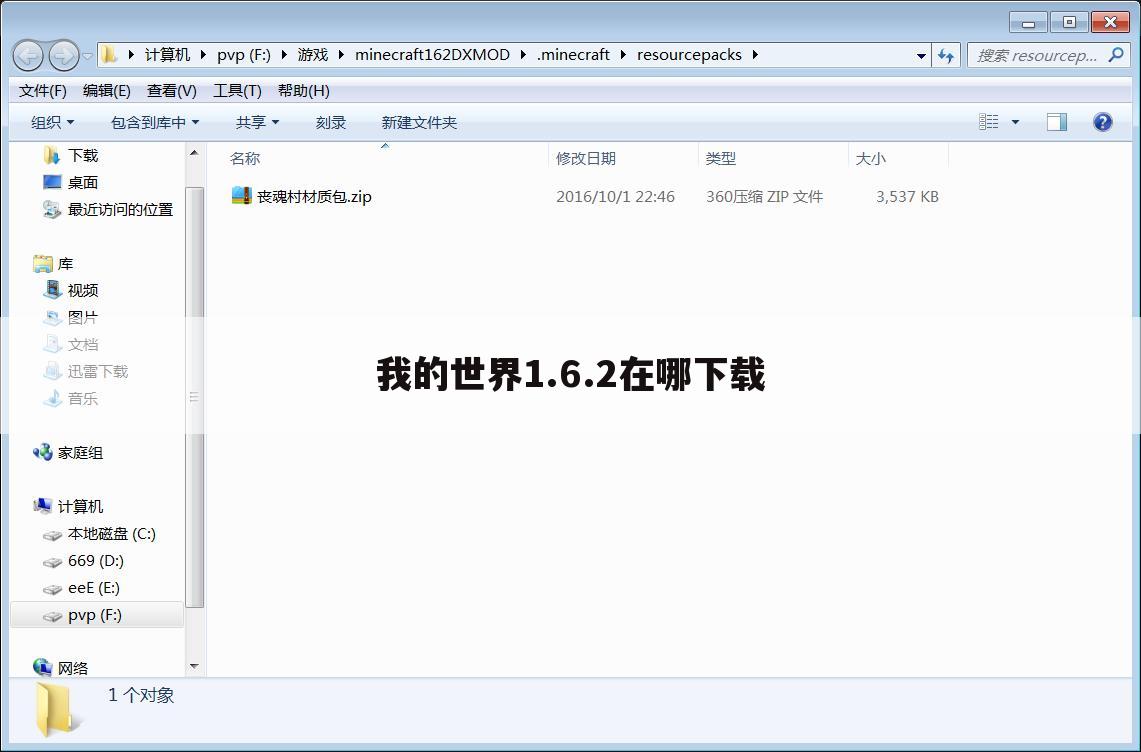Select 游戏 in the address breadcrumb

[x=313, y=55]
